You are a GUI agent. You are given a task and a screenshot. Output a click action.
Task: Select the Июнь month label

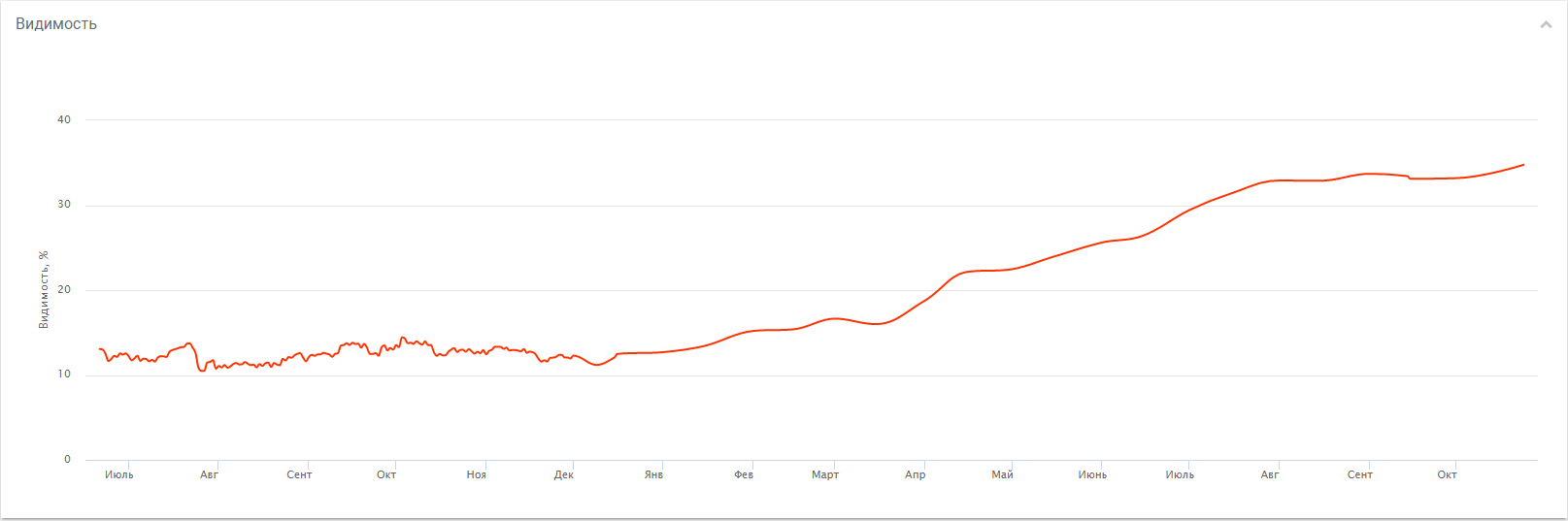pyautogui.click(x=1092, y=474)
